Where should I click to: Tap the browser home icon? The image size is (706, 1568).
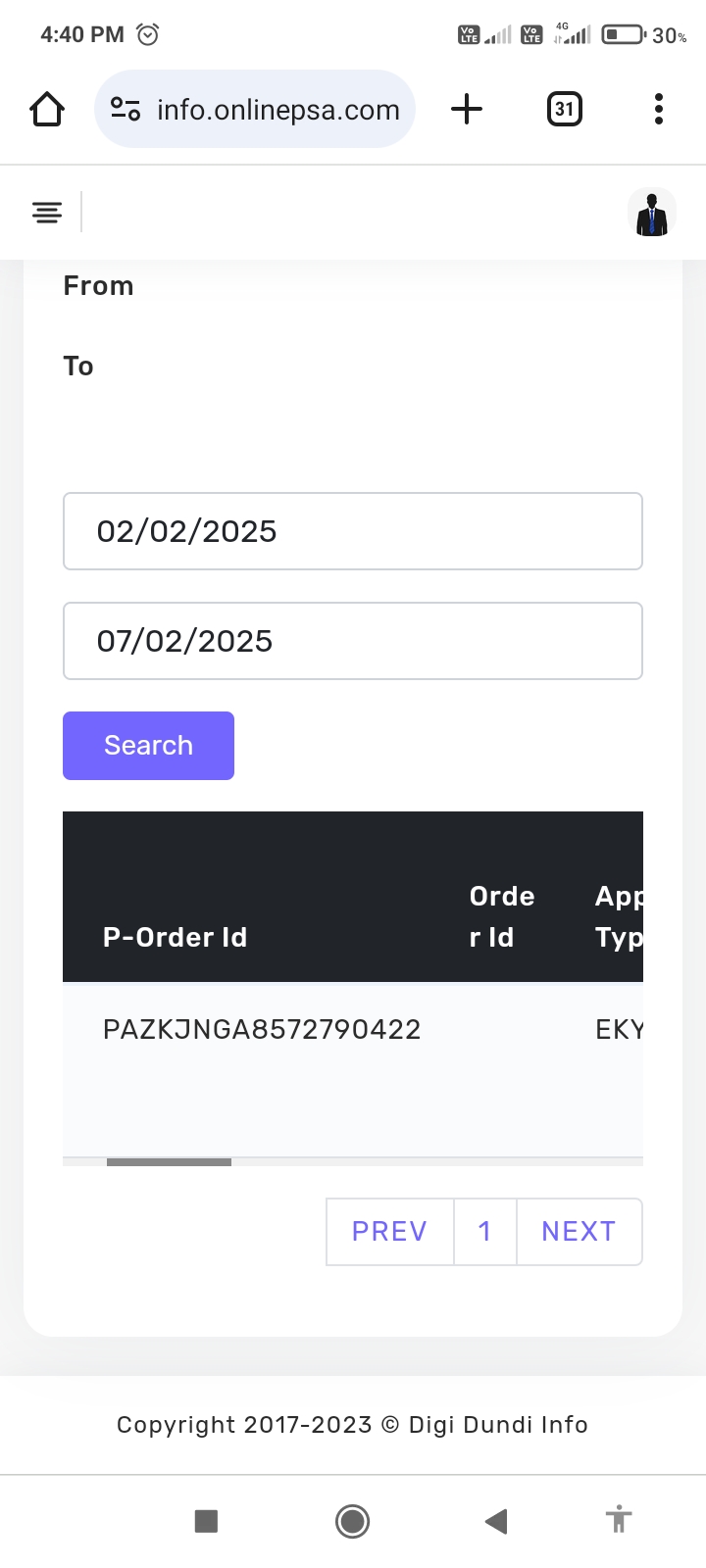point(47,109)
